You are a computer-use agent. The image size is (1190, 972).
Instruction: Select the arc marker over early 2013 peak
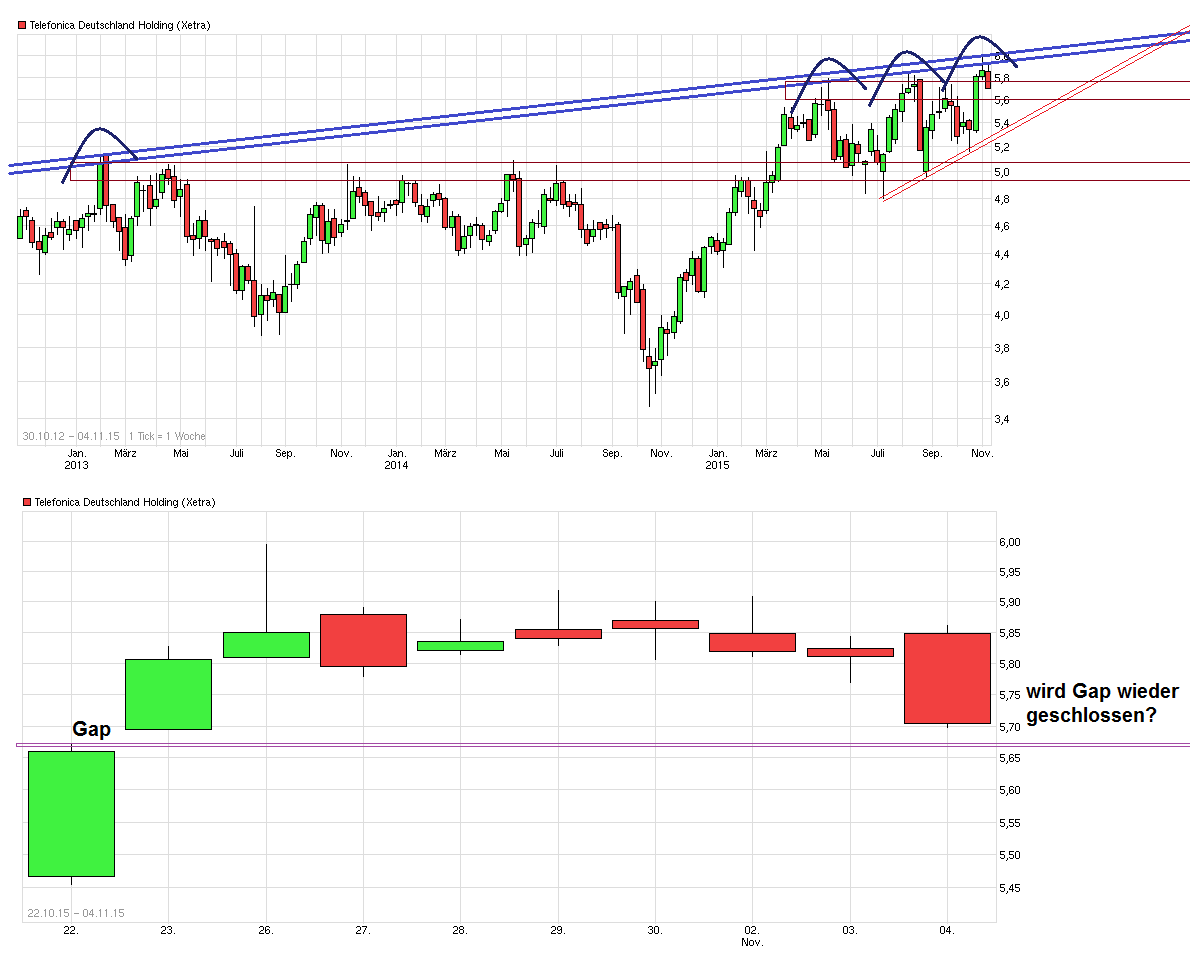coord(97,130)
